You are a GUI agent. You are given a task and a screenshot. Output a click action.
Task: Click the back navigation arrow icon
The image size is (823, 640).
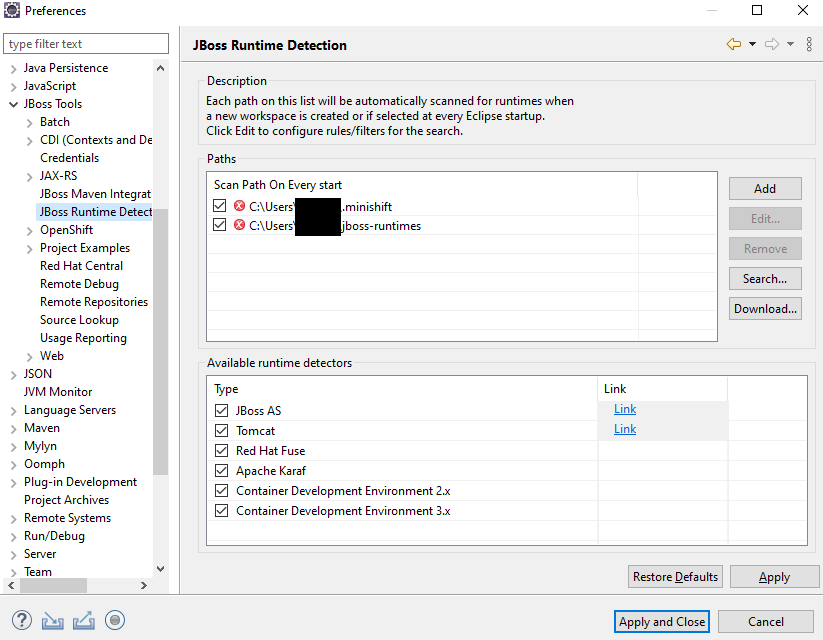coord(734,44)
